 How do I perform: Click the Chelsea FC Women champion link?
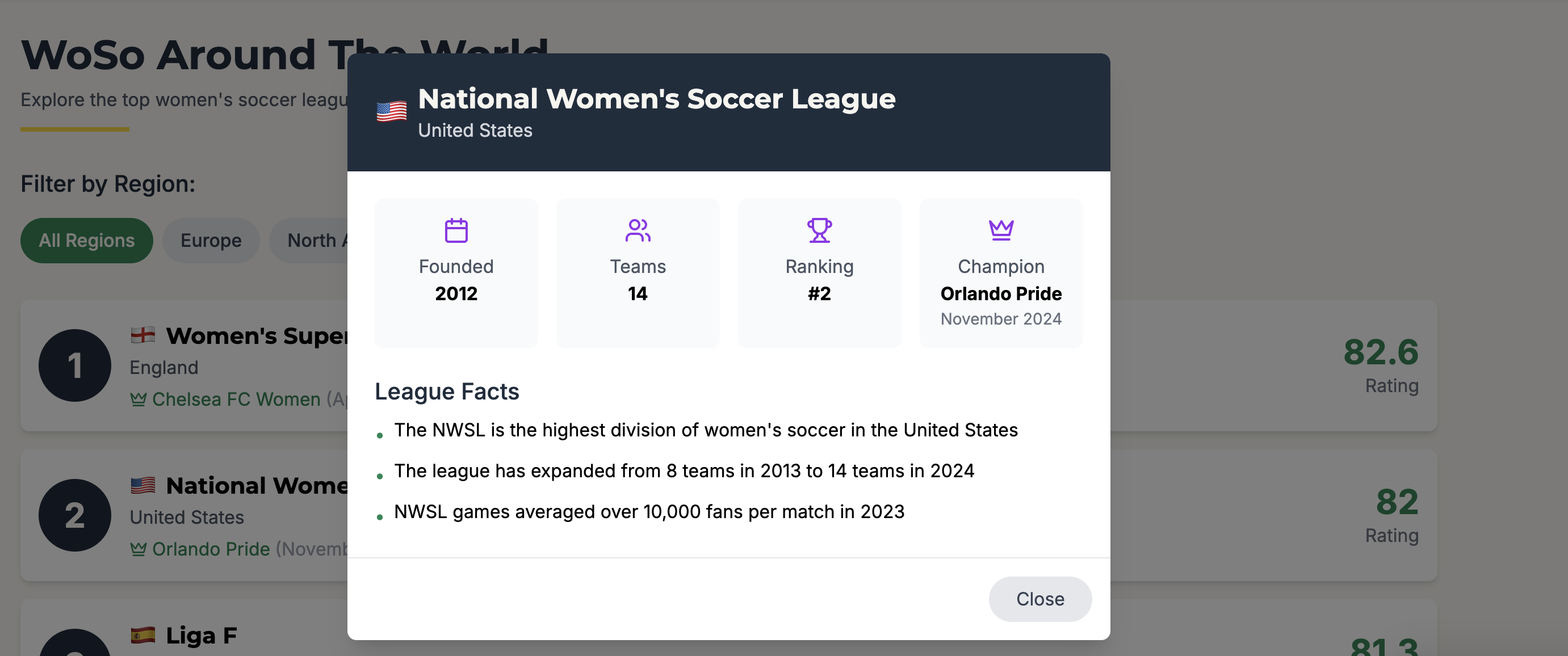[236, 399]
